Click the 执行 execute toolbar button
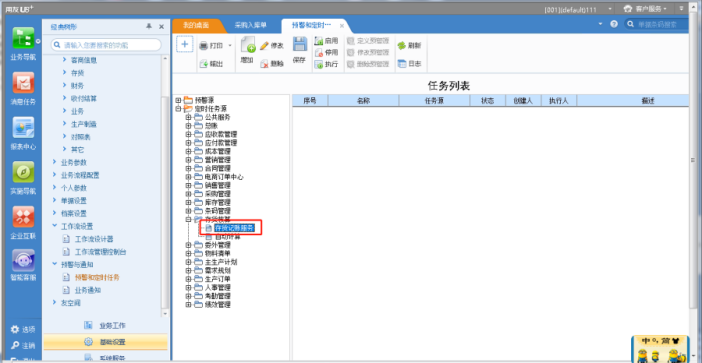The width and height of the screenshot is (702, 363). tap(326, 64)
